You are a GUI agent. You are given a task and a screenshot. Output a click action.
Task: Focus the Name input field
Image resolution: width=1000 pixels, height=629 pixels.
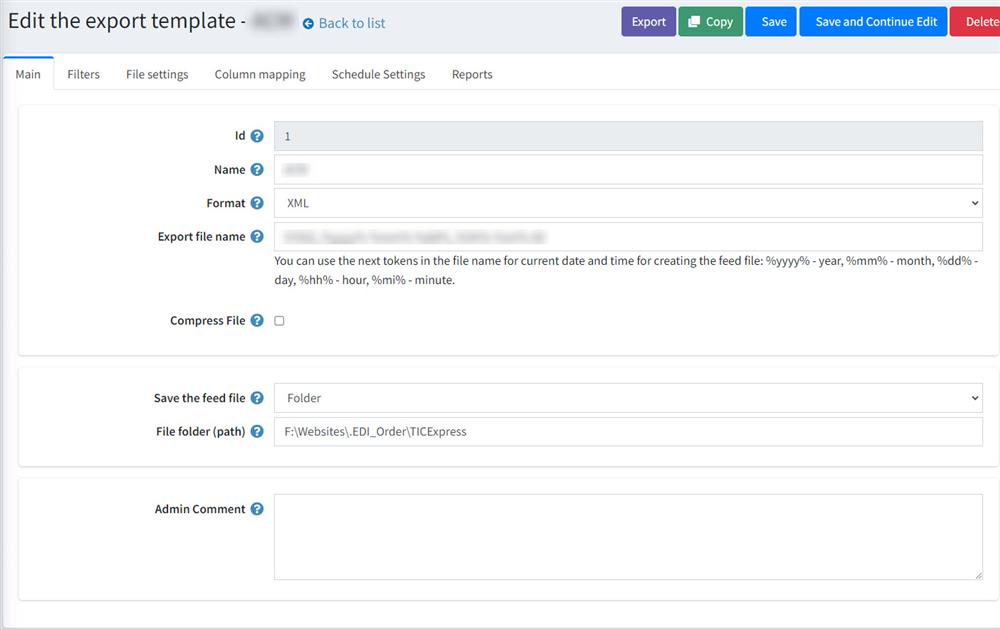click(628, 170)
